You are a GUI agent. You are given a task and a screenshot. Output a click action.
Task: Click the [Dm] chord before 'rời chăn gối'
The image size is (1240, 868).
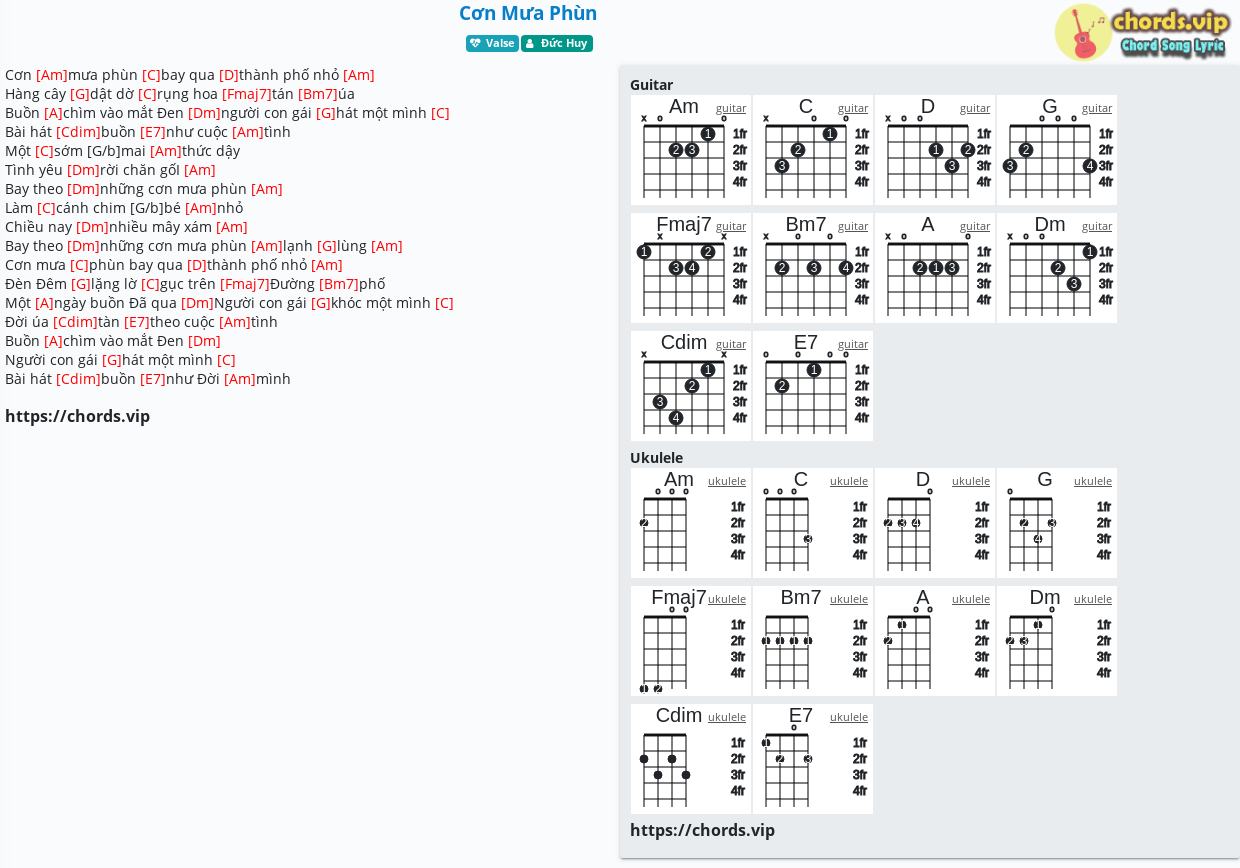coord(84,170)
